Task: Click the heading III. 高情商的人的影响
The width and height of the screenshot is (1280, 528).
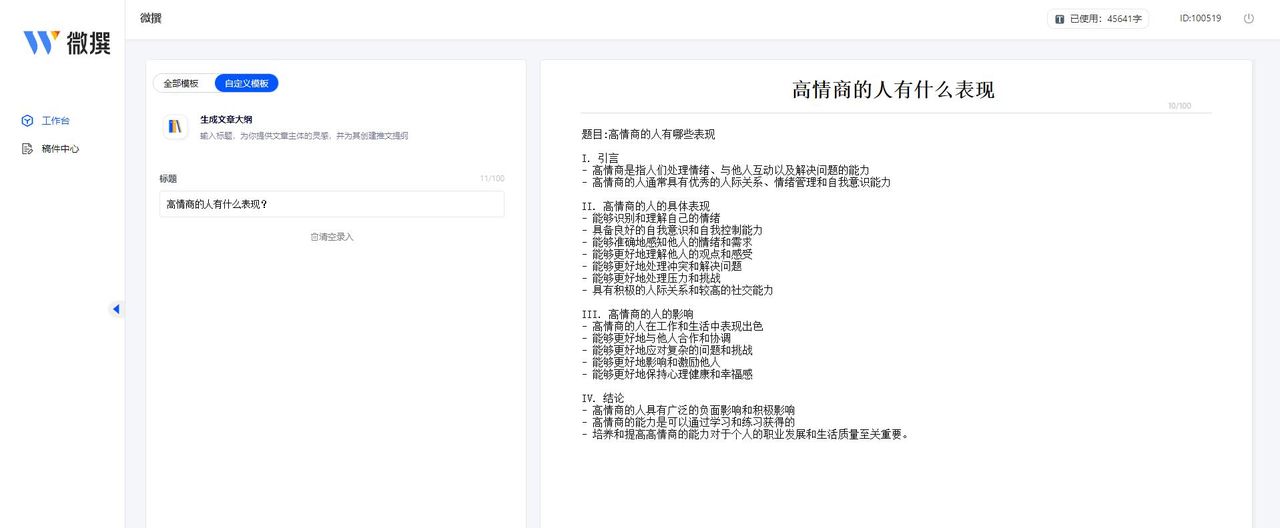Action: tap(637, 314)
